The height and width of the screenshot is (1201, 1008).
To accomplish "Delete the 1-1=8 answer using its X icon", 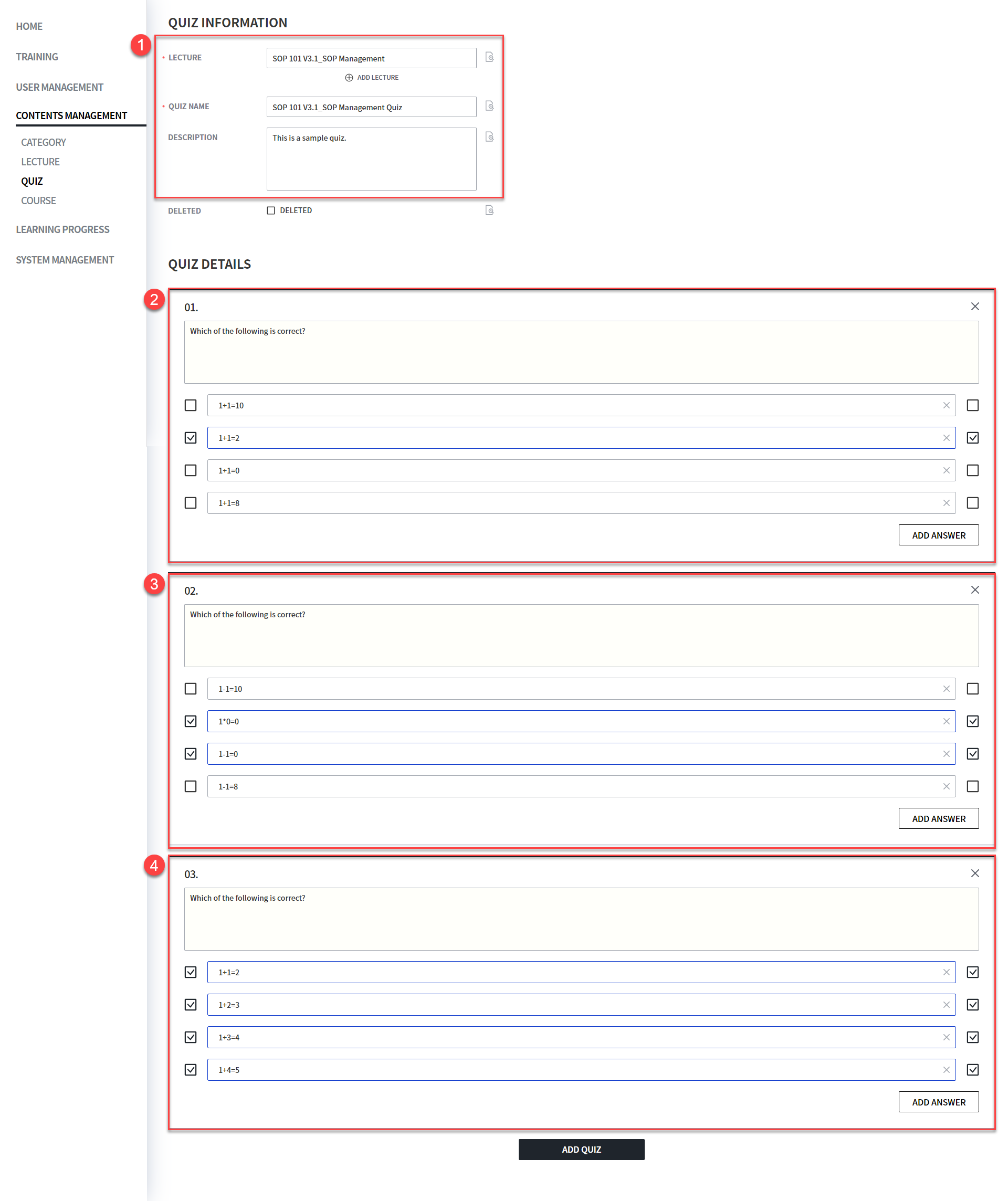I will point(946,786).
